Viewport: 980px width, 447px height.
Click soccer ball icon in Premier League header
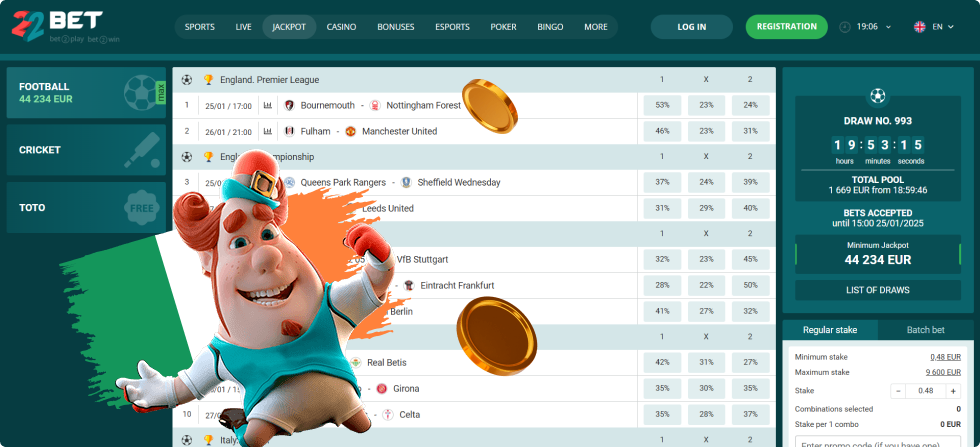pyautogui.click(x=186, y=80)
